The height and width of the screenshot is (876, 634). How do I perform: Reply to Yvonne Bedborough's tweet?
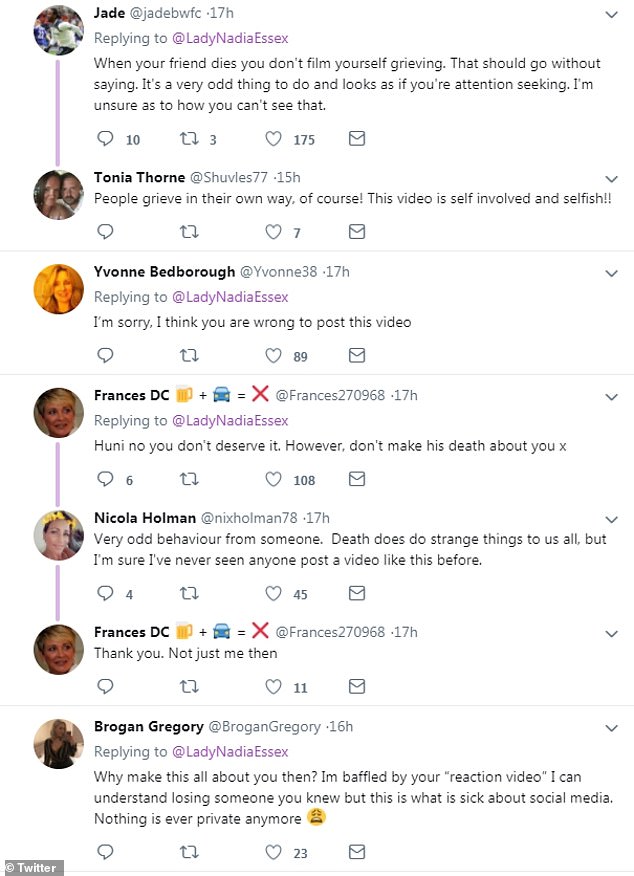coord(104,355)
